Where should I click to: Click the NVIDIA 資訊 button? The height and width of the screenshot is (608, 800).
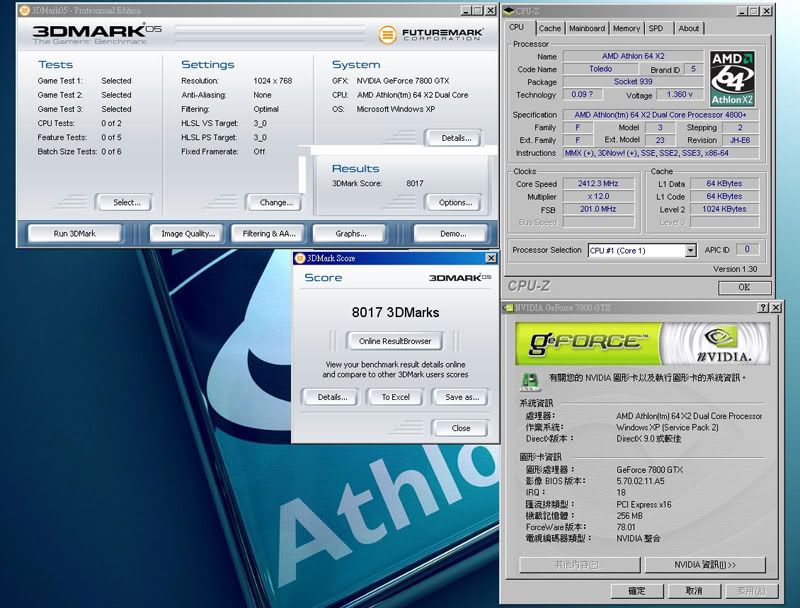pyautogui.click(x=705, y=565)
